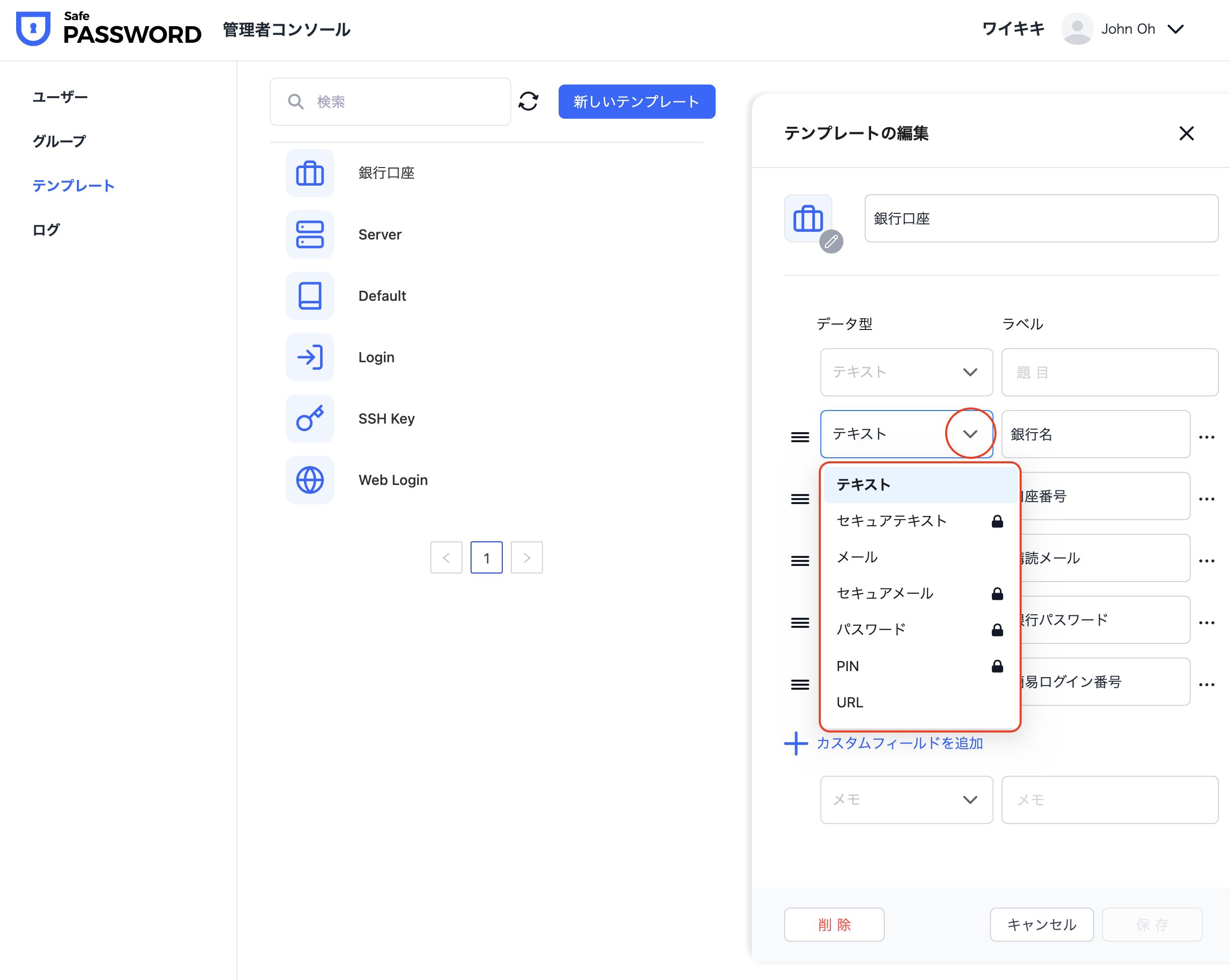Click the refresh icon next to search
This screenshot has height=980, width=1230.
(x=528, y=102)
